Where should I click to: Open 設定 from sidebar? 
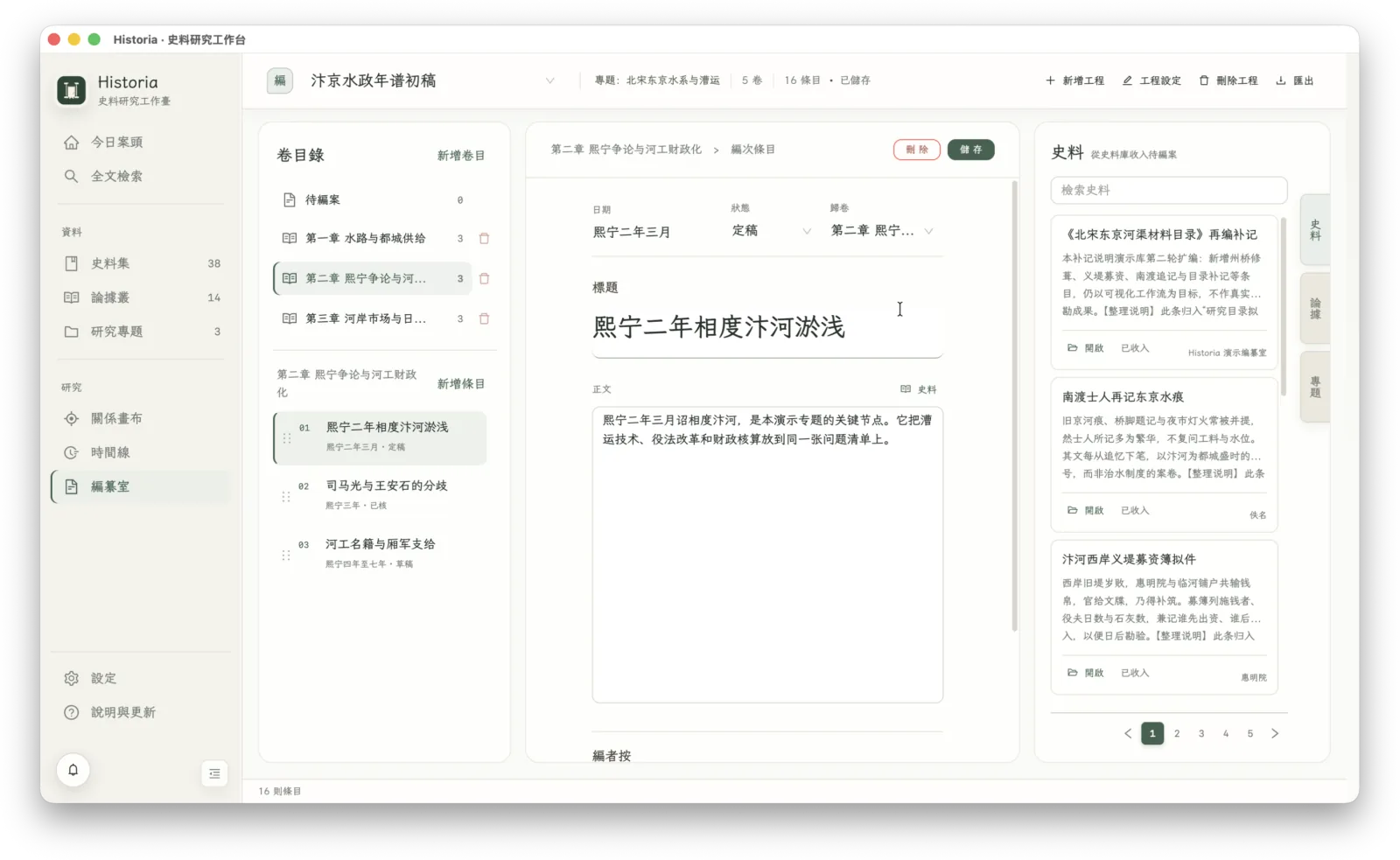click(140, 678)
